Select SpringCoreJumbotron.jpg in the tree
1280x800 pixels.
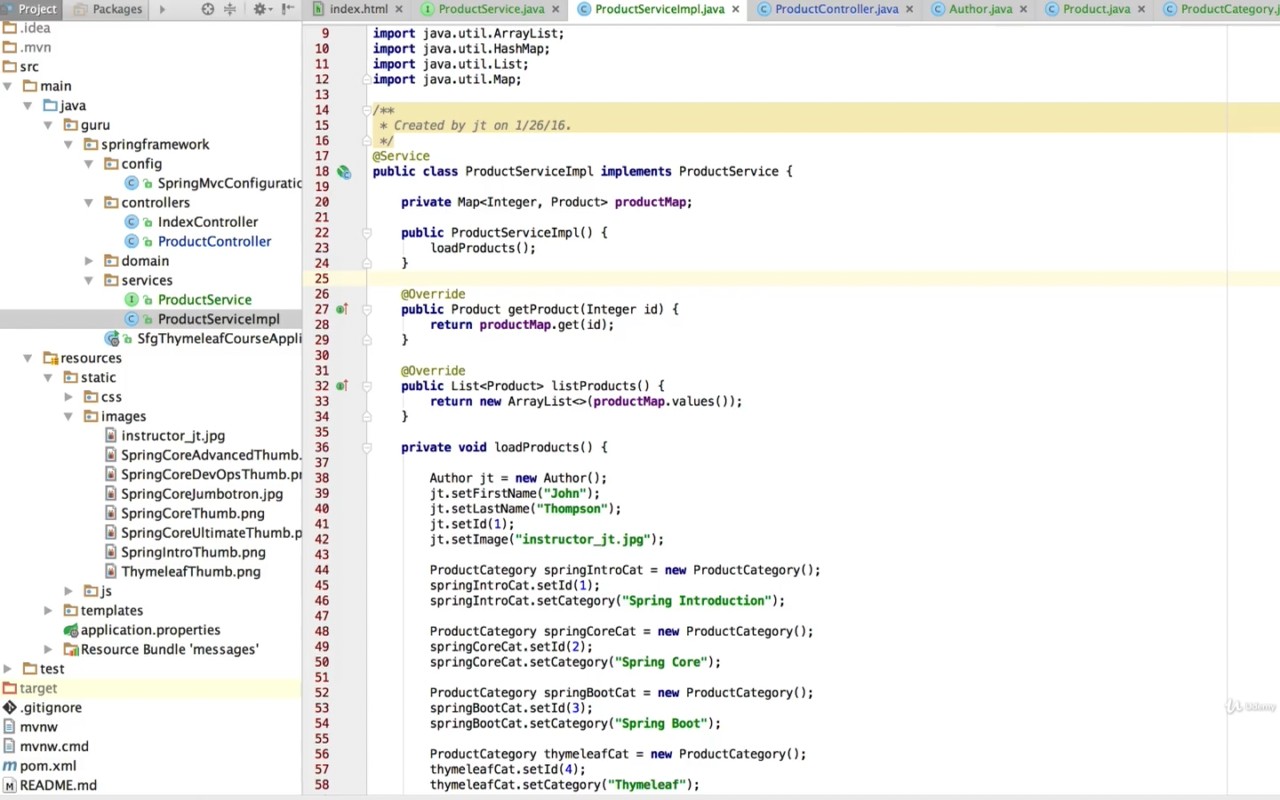202,494
